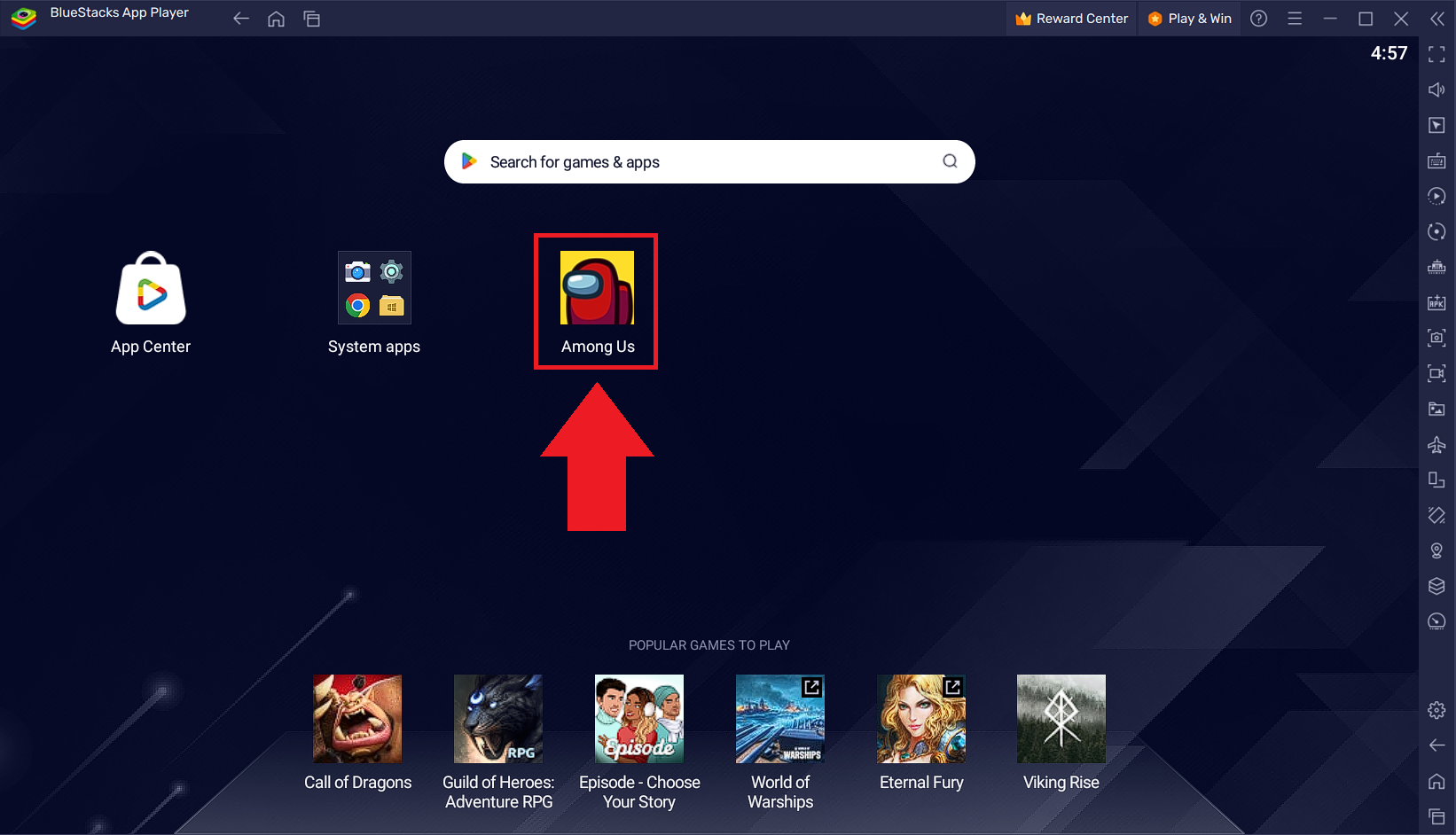This screenshot has height=835, width=1456.
Task: Click the magnifier icon in the search bar
Action: pos(950,161)
